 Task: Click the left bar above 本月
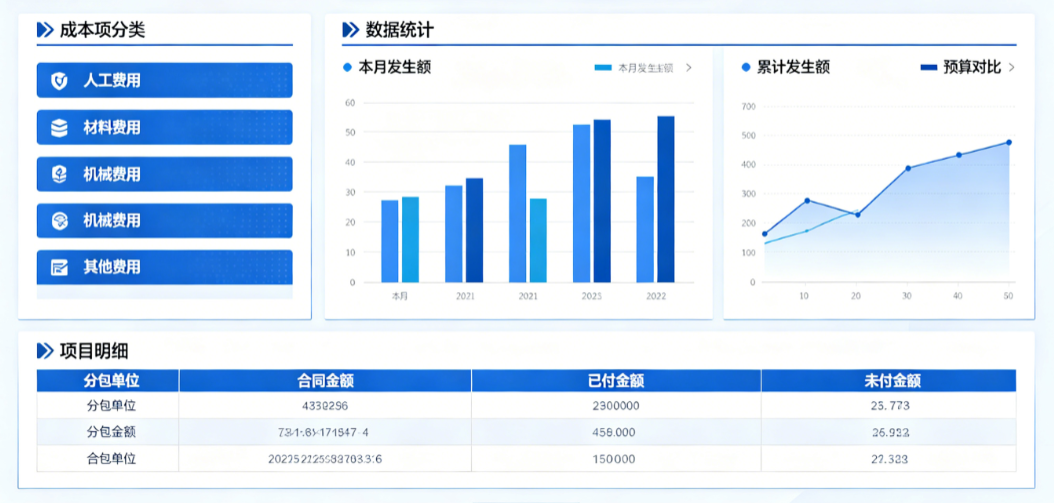click(x=389, y=241)
